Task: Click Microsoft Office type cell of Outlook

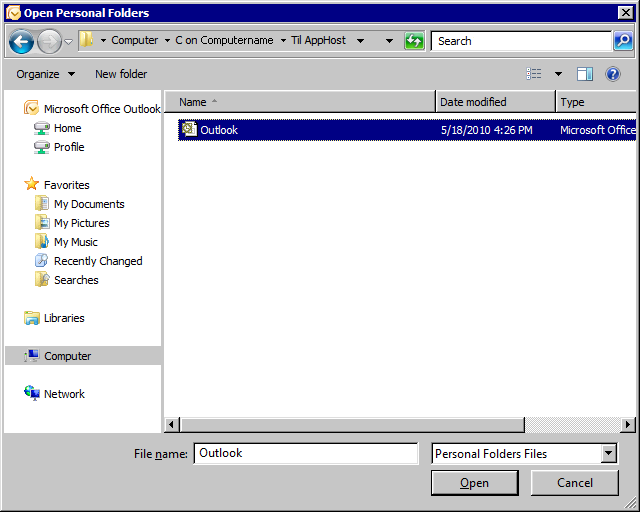Action: (598, 130)
